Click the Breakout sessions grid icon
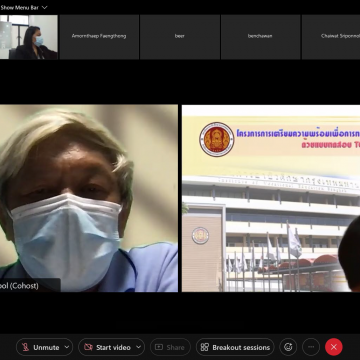360x360 pixels. click(204, 347)
